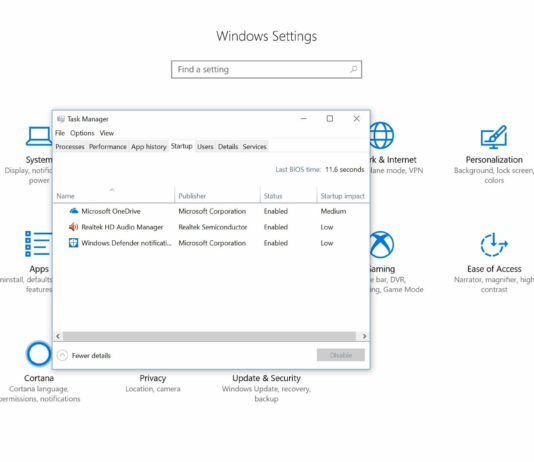Open Personalization monitor and brush icon
The image size is (534, 462).
(x=494, y=137)
